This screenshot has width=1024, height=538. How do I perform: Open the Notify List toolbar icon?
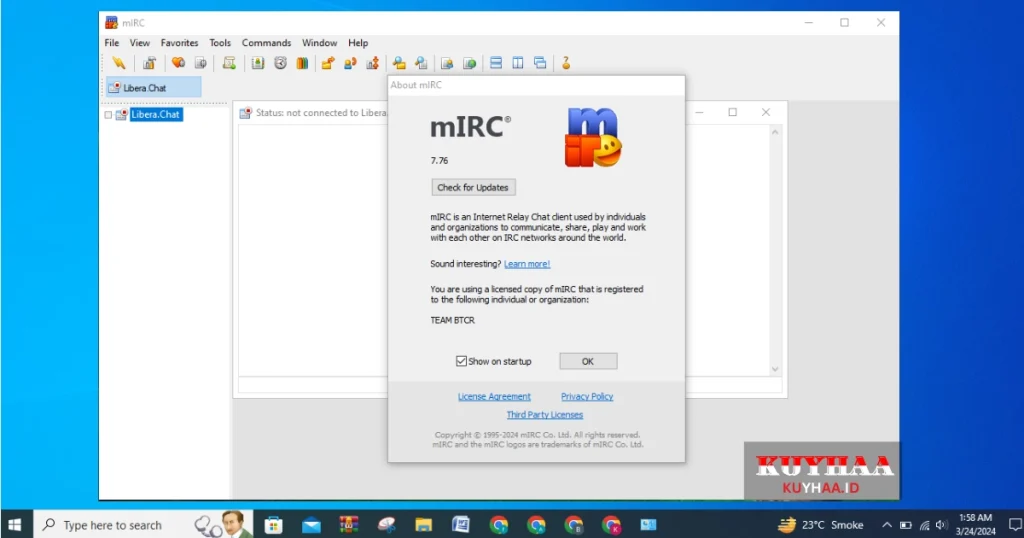click(x=447, y=63)
